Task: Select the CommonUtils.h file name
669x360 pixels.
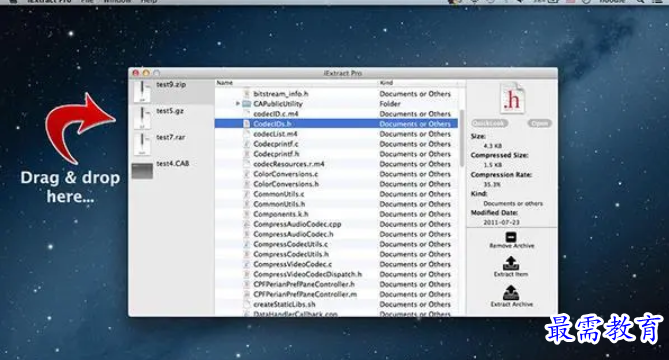Action: 279,204
